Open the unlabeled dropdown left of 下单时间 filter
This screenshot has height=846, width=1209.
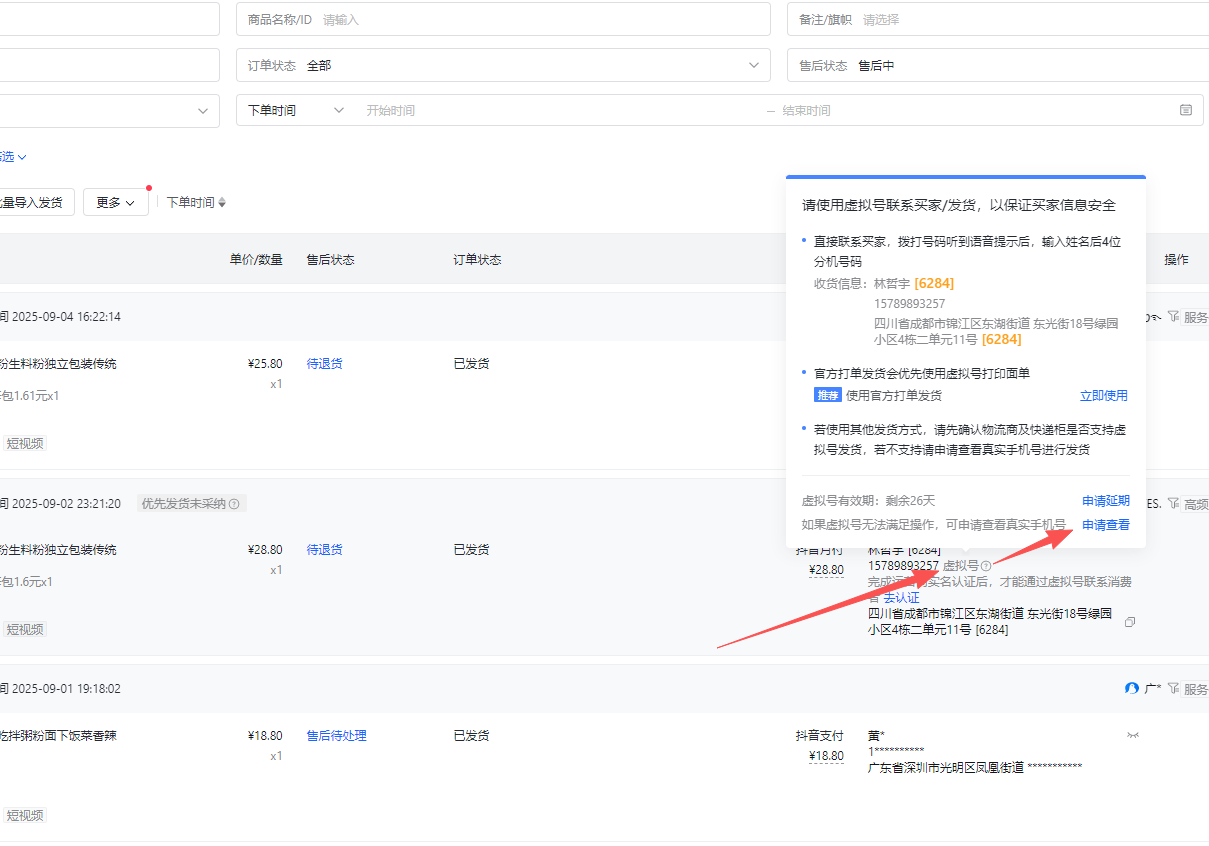click(x=110, y=110)
